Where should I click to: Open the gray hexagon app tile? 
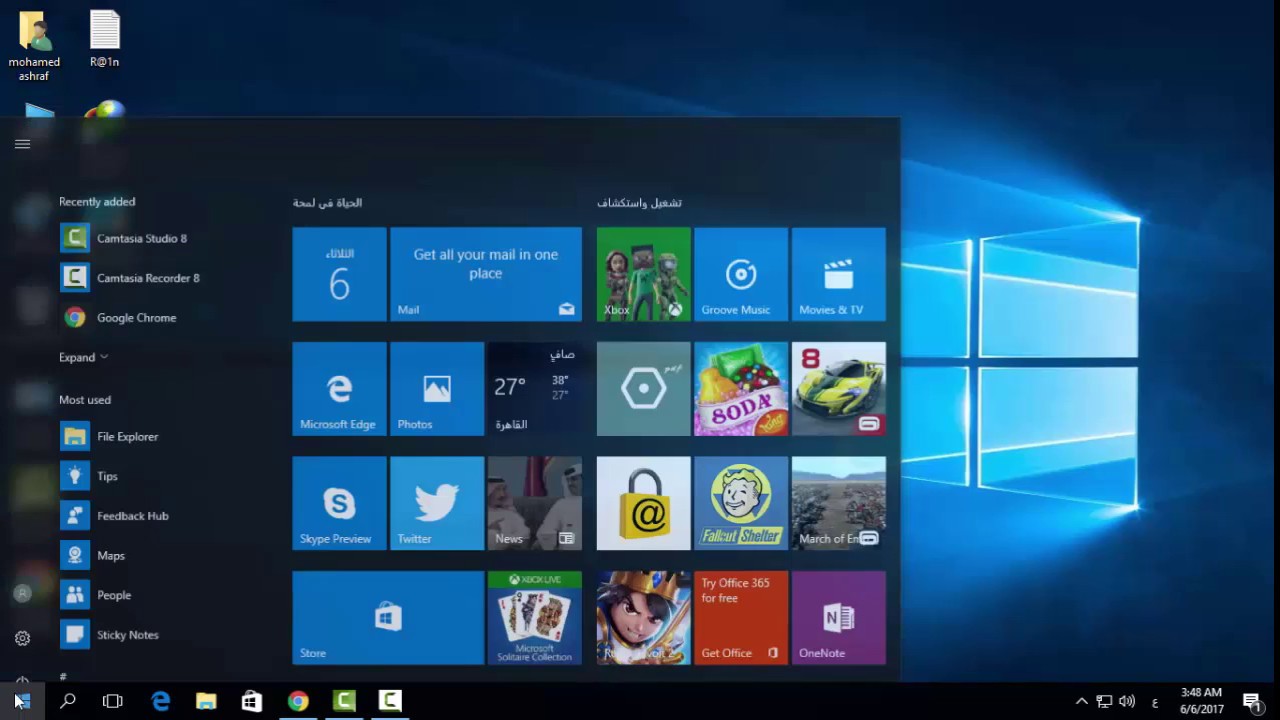[644, 389]
